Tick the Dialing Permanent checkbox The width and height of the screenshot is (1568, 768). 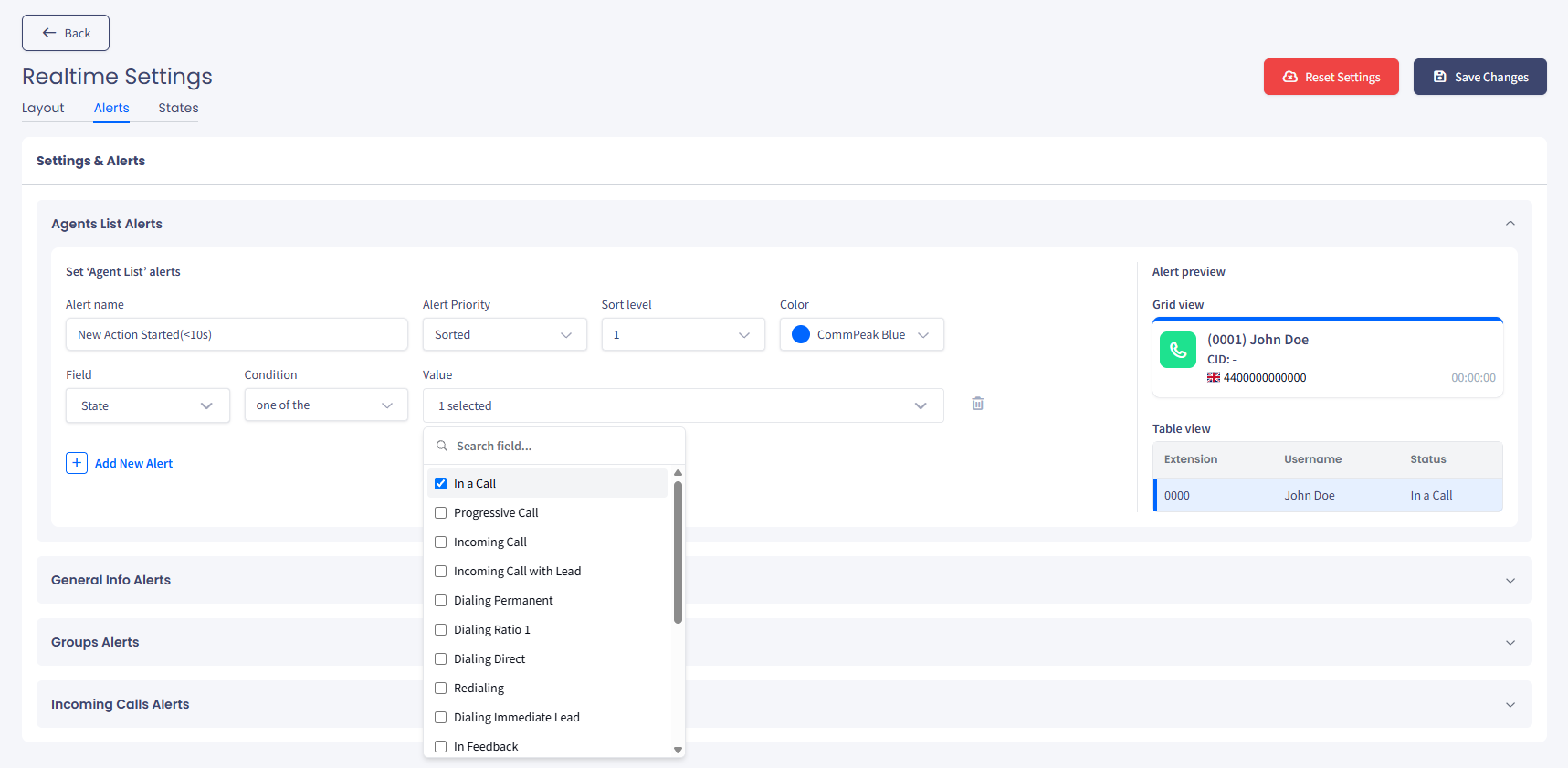[x=441, y=600]
